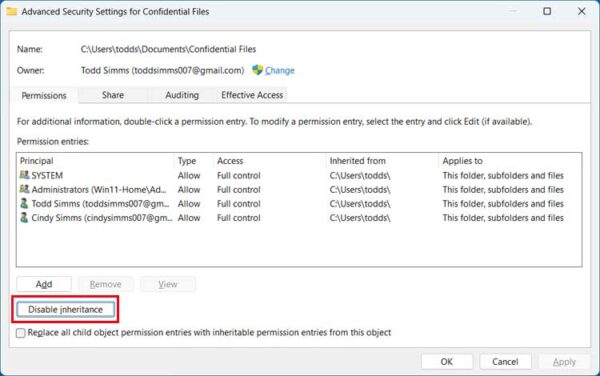Screen dimensions: 600x376
Task: Click the Change owner link
Action: tap(280, 70)
